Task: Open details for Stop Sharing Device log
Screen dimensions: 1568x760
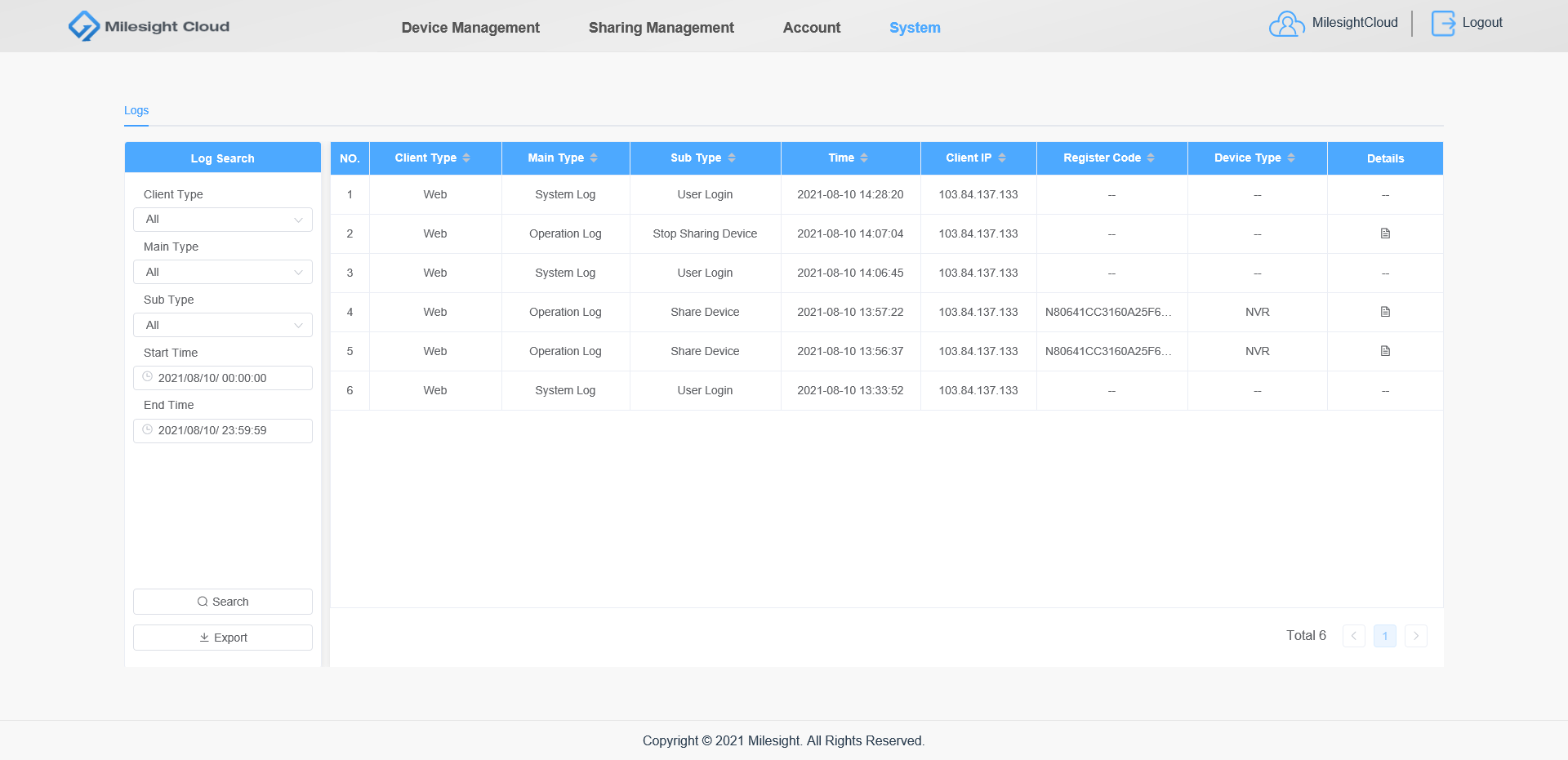Action: coord(1385,233)
